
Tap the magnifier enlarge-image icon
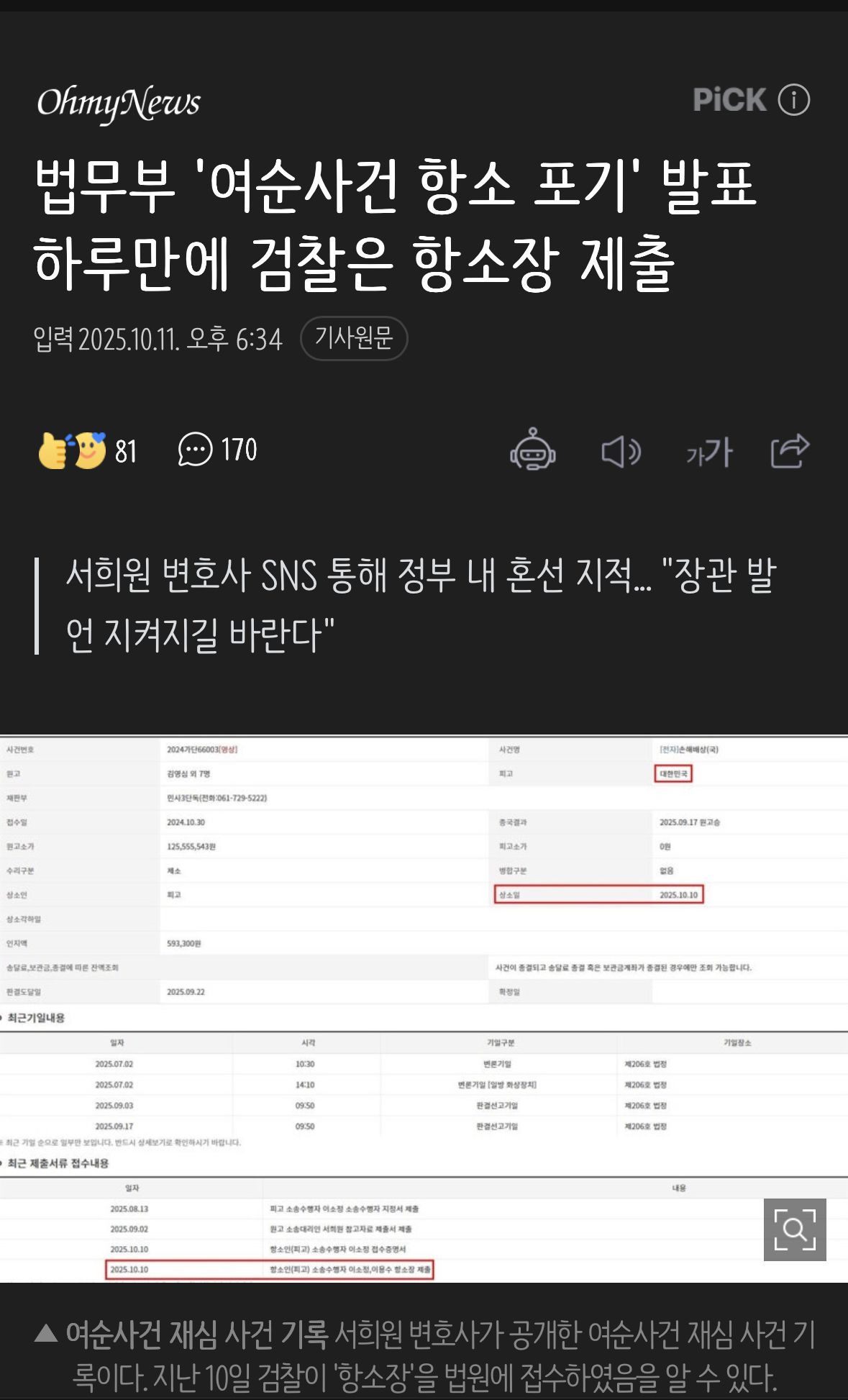pyautogui.click(x=795, y=1229)
